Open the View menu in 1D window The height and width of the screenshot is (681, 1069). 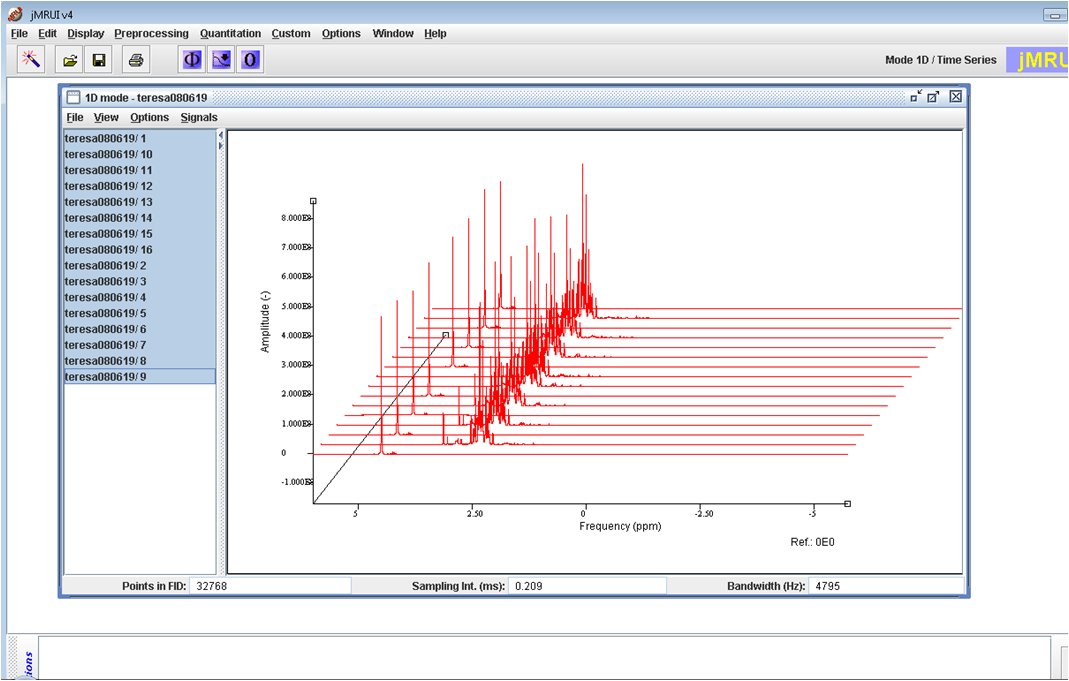106,117
